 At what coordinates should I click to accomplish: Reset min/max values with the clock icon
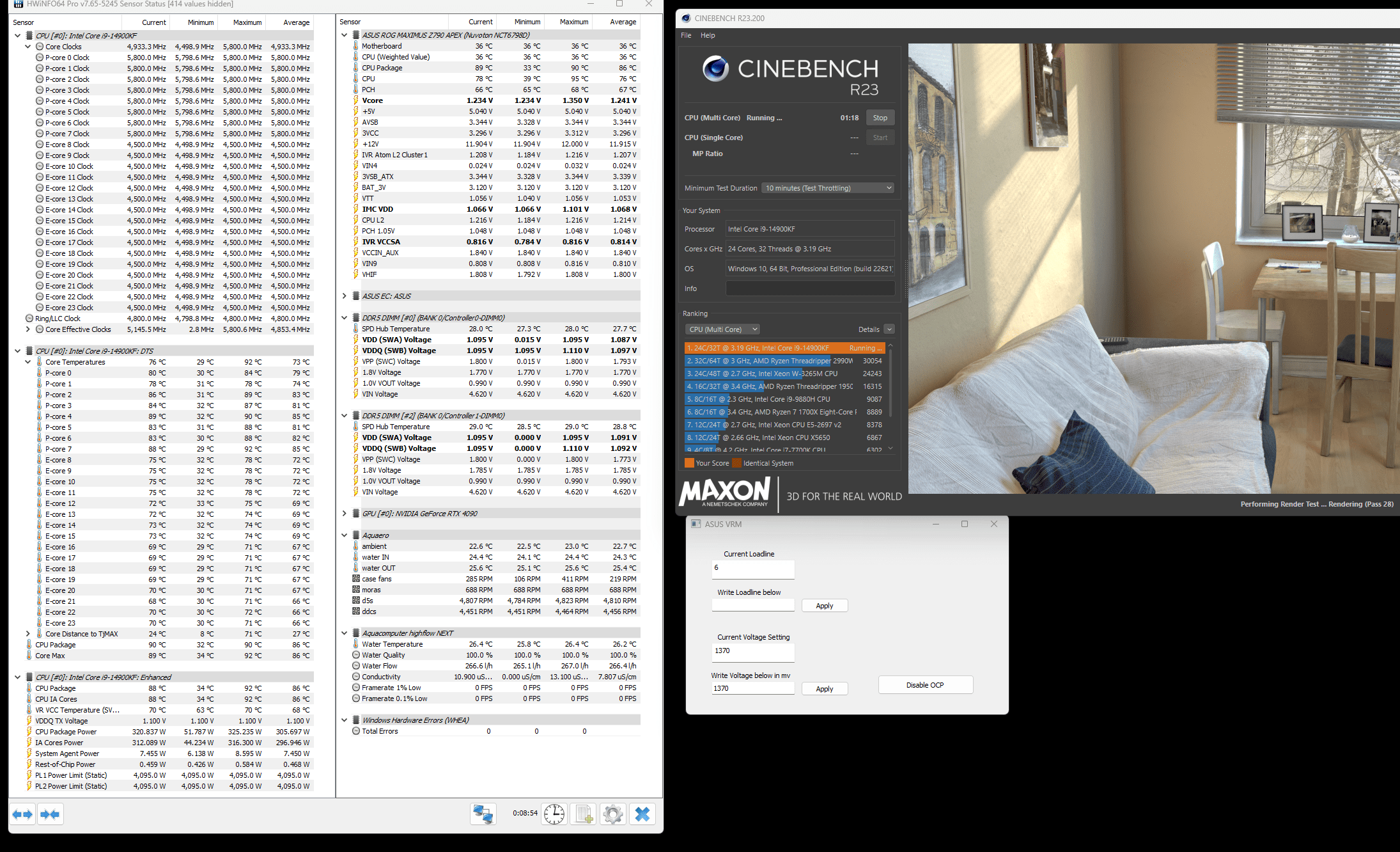[x=554, y=814]
